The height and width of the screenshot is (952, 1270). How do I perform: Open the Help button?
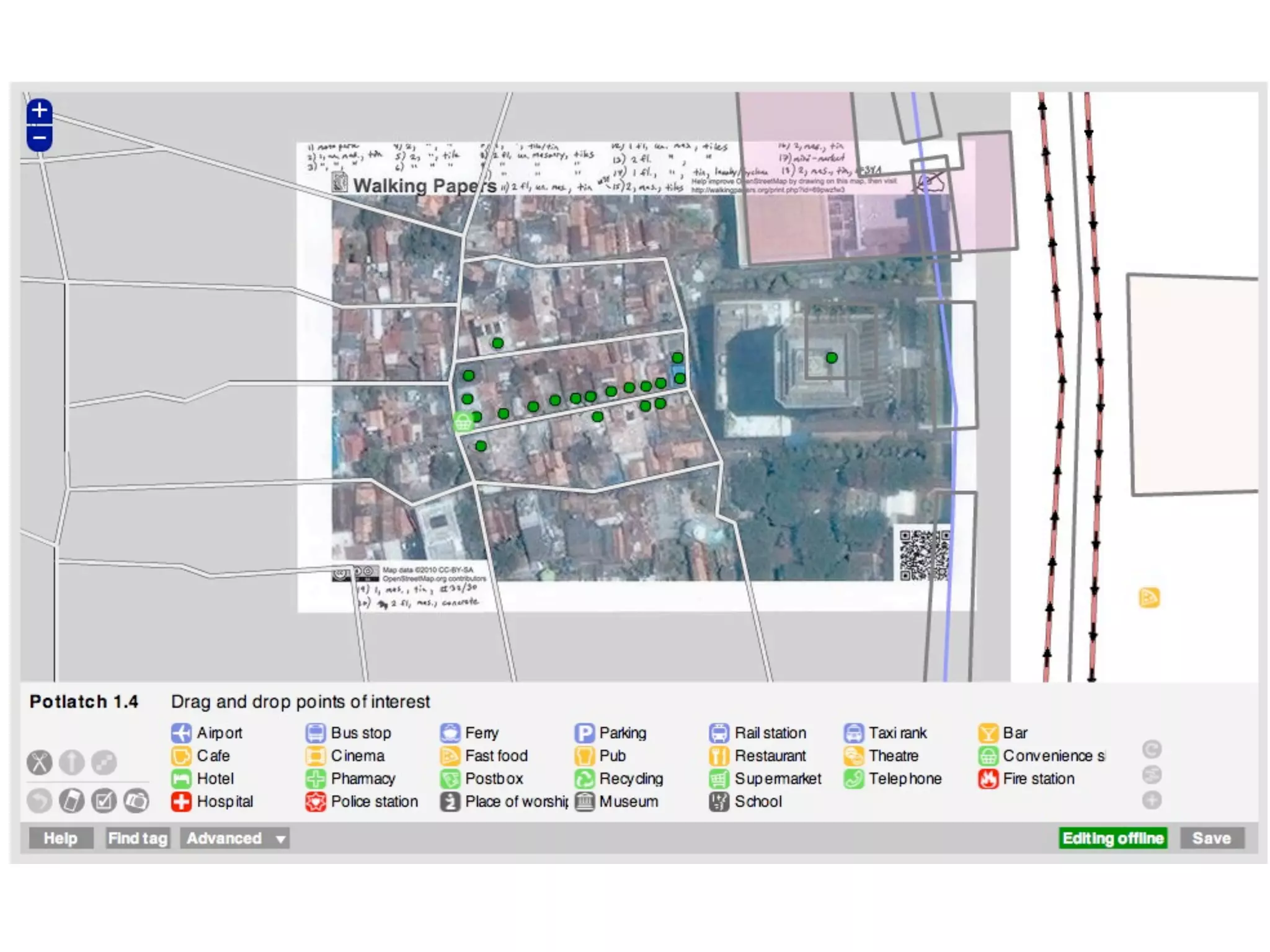click(x=61, y=838)
